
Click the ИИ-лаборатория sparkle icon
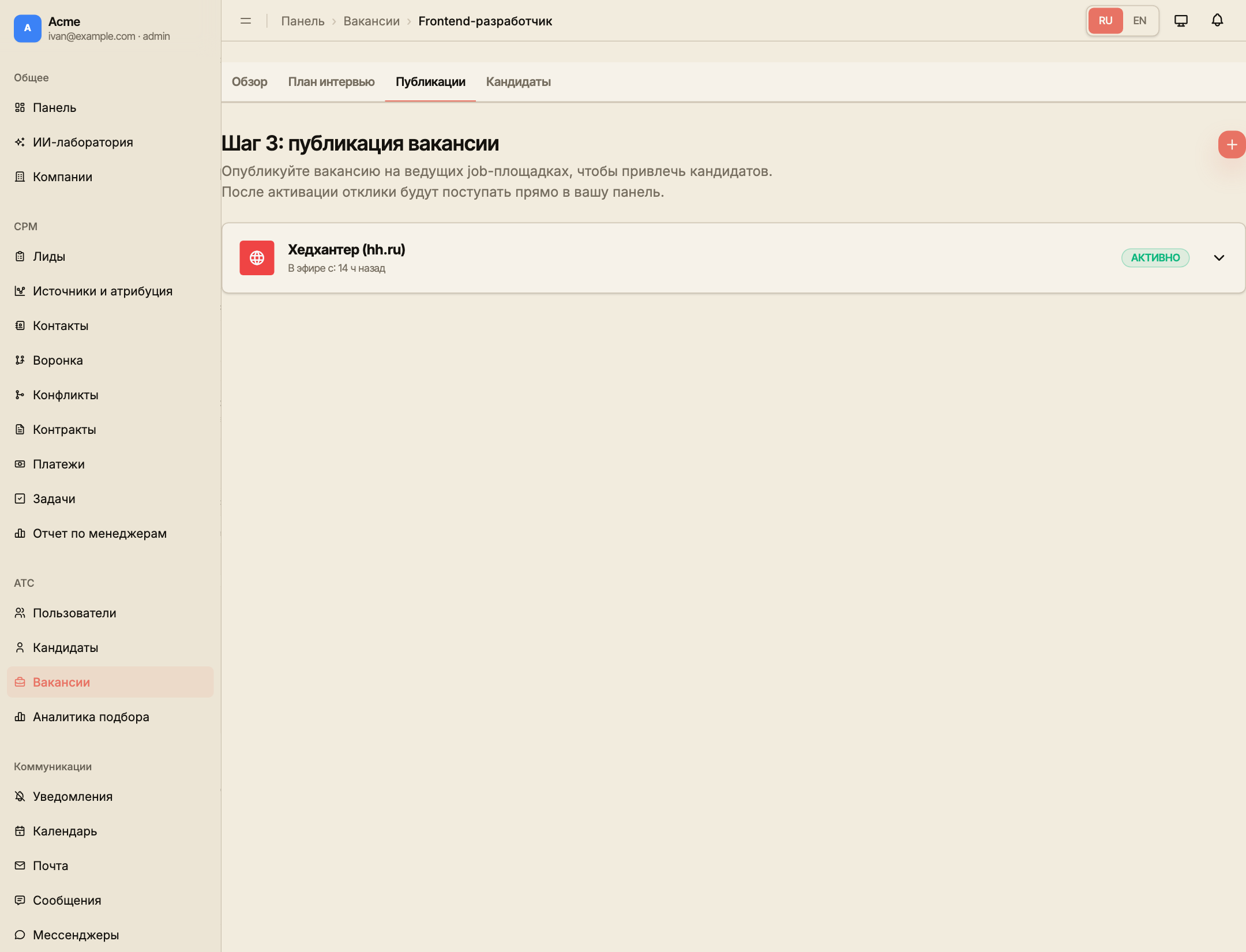click(x=20, y=143)
